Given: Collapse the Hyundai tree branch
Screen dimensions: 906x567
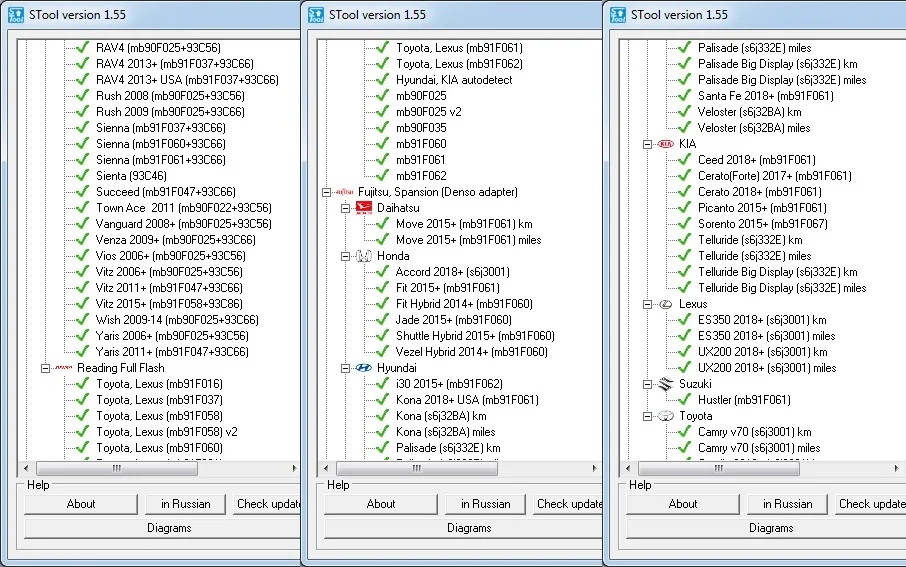Looking at the screenshot, I should click(346, 368).
